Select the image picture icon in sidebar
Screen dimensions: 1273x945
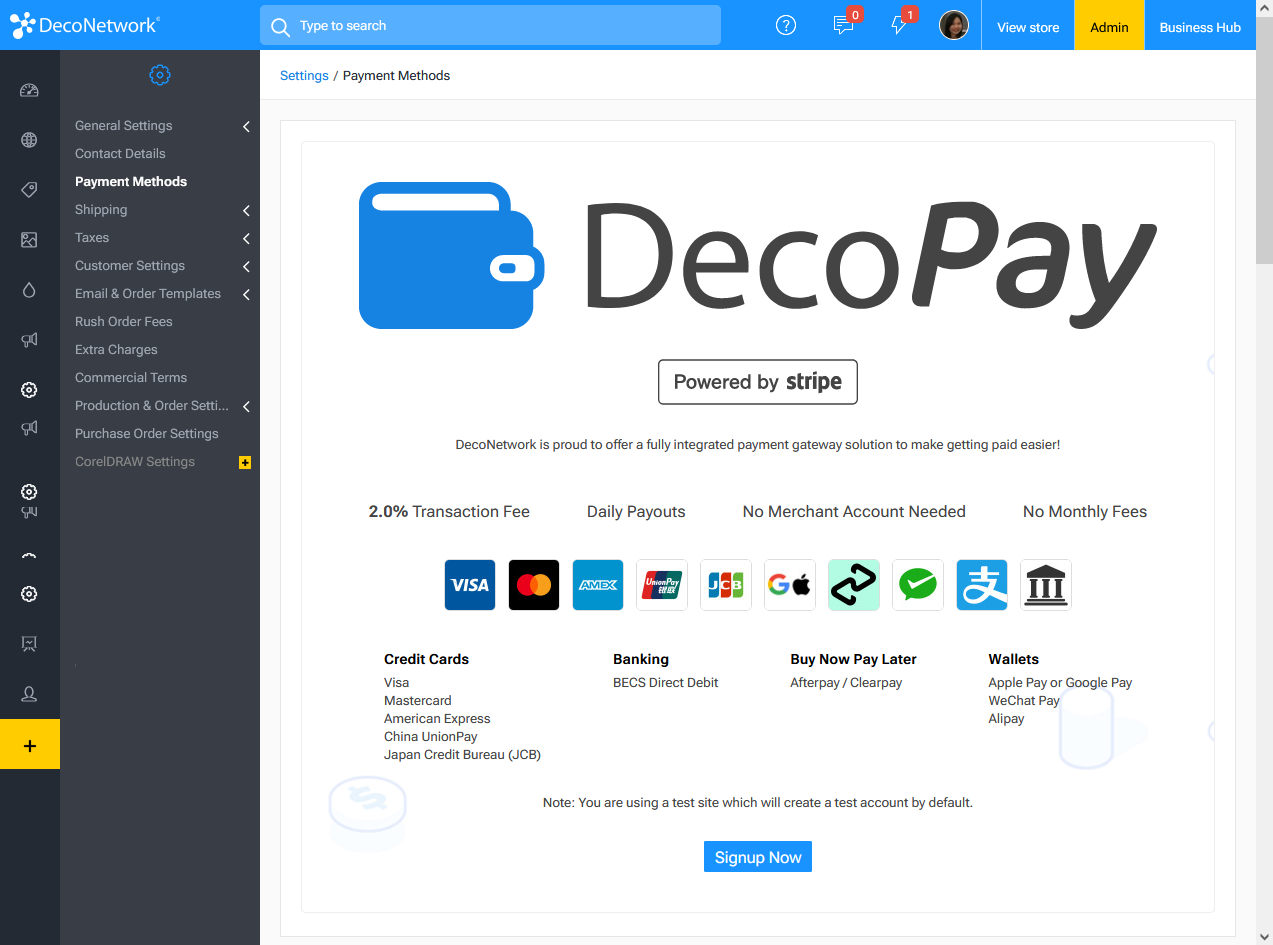[x=29, y=240]
